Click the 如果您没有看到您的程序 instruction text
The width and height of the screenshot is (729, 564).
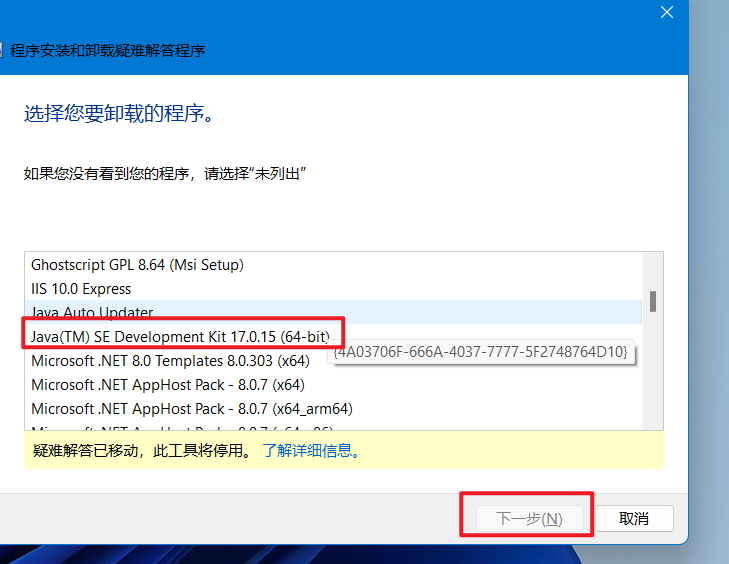164,173
